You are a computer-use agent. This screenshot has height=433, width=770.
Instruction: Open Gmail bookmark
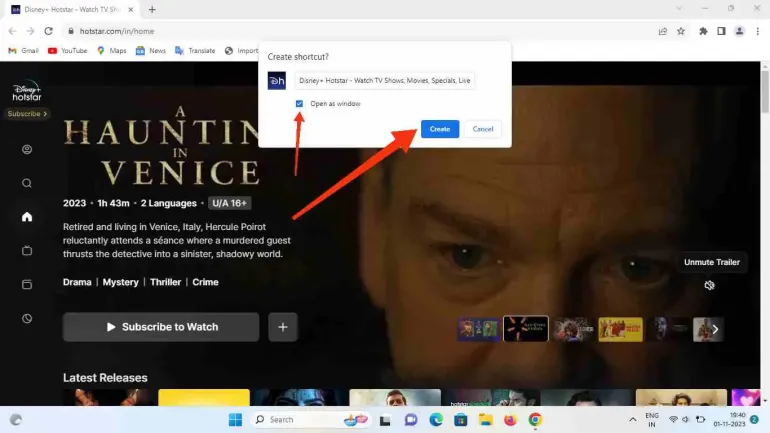click(x=24, y=51)
